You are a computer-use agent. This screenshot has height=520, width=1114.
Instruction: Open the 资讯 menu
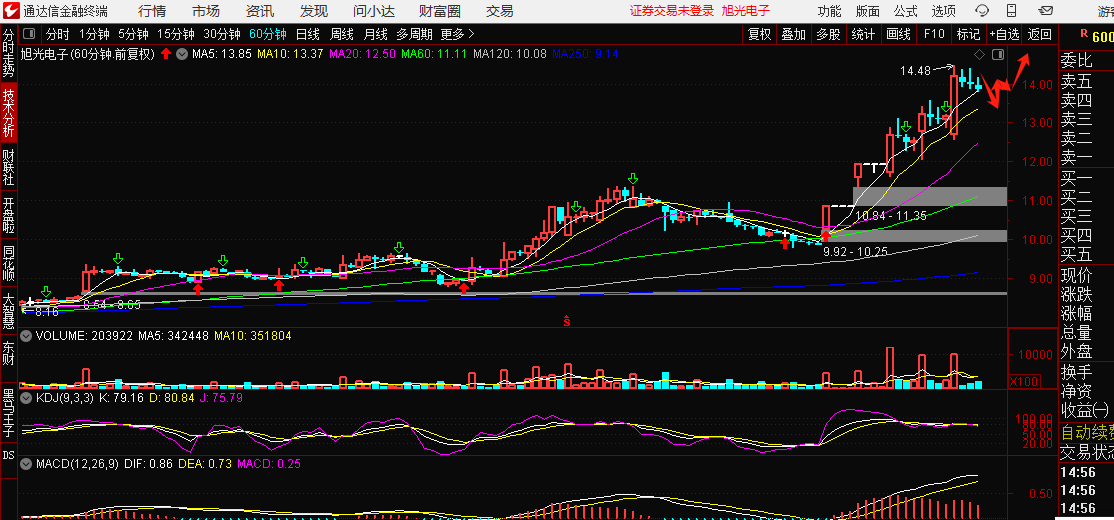[260, 11]
